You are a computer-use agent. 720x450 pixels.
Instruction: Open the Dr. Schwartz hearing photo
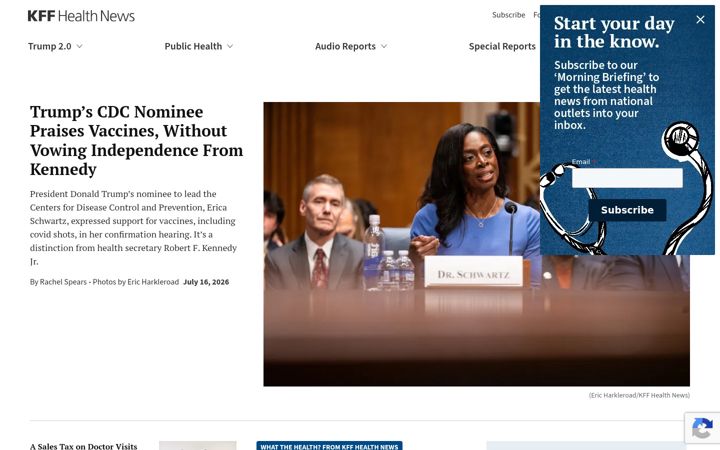pos(476,244)
